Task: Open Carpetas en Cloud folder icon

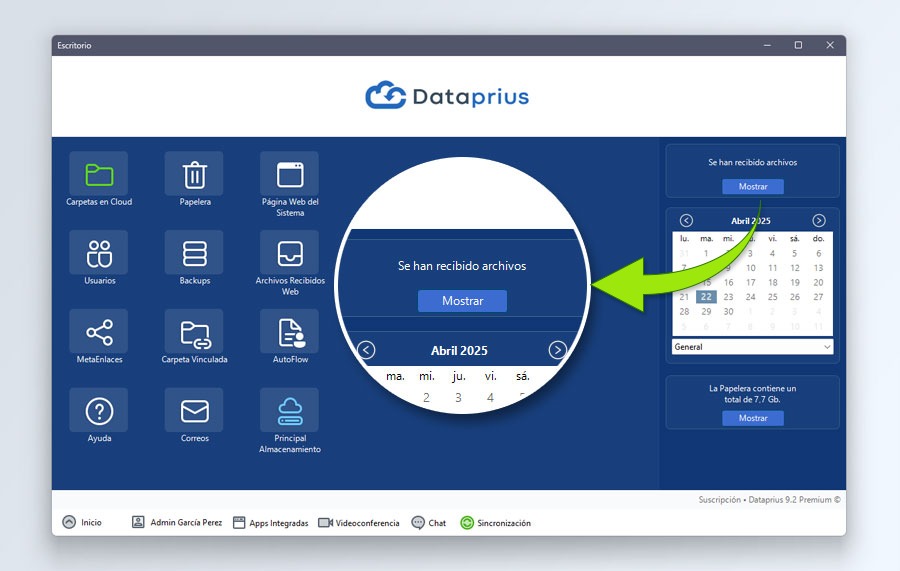Action: [99, 174]
